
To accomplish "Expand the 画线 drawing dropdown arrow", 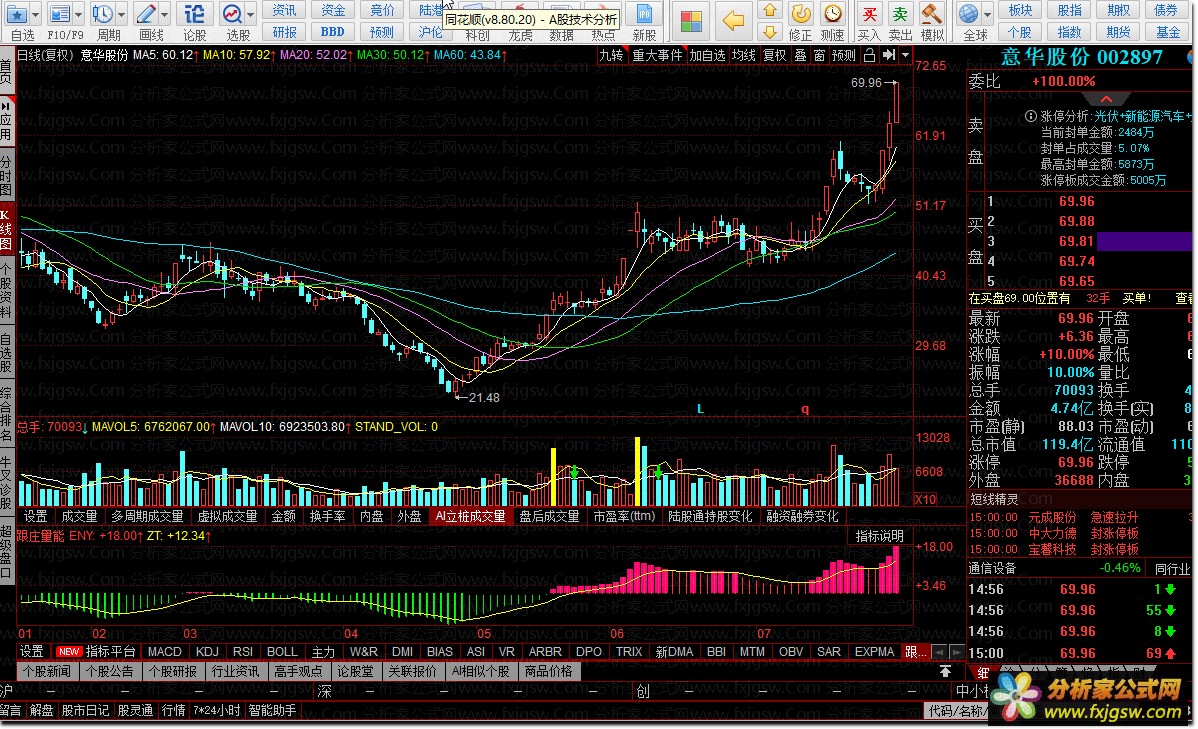I will click(164, 15).
